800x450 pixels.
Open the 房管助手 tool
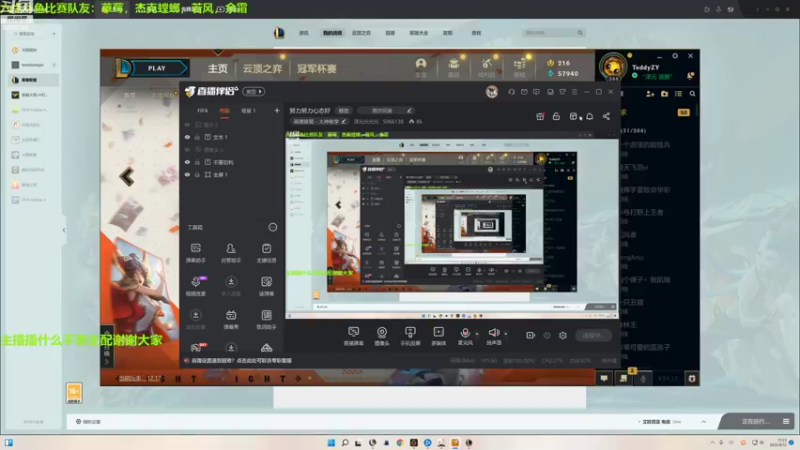tap(231, 253)
